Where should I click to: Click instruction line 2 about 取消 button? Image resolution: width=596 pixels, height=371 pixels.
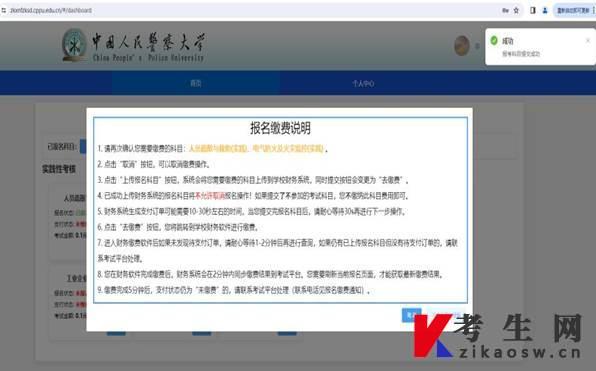click(154, 164)
